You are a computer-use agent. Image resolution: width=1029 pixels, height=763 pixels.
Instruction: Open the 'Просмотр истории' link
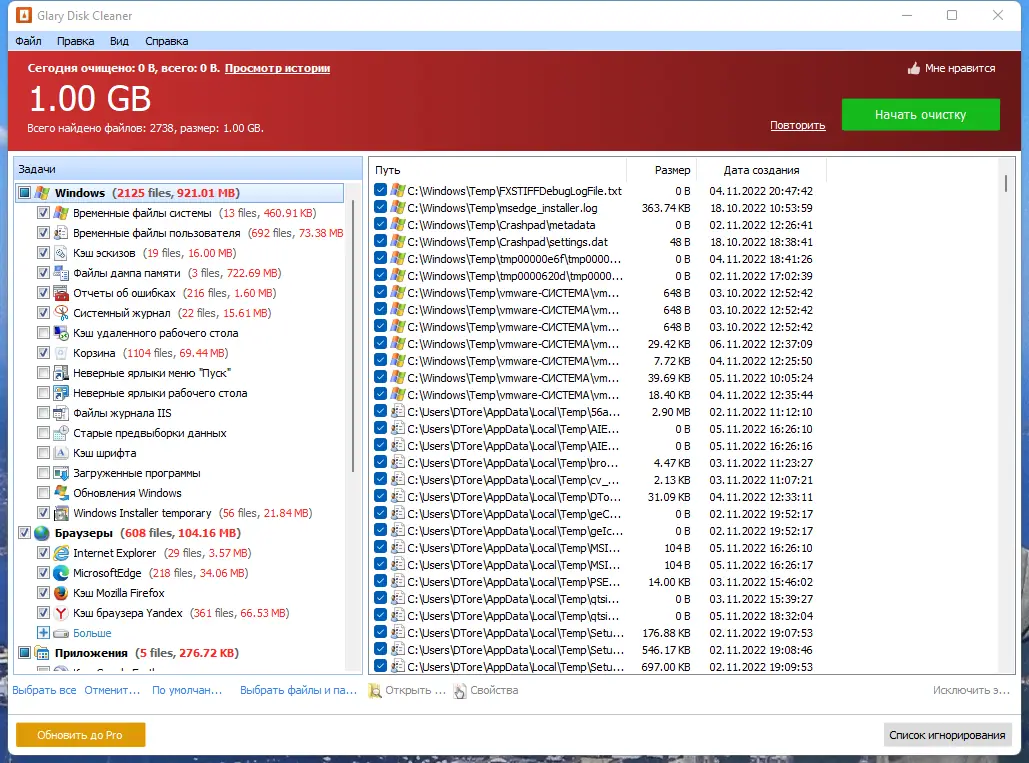(277, 68)
